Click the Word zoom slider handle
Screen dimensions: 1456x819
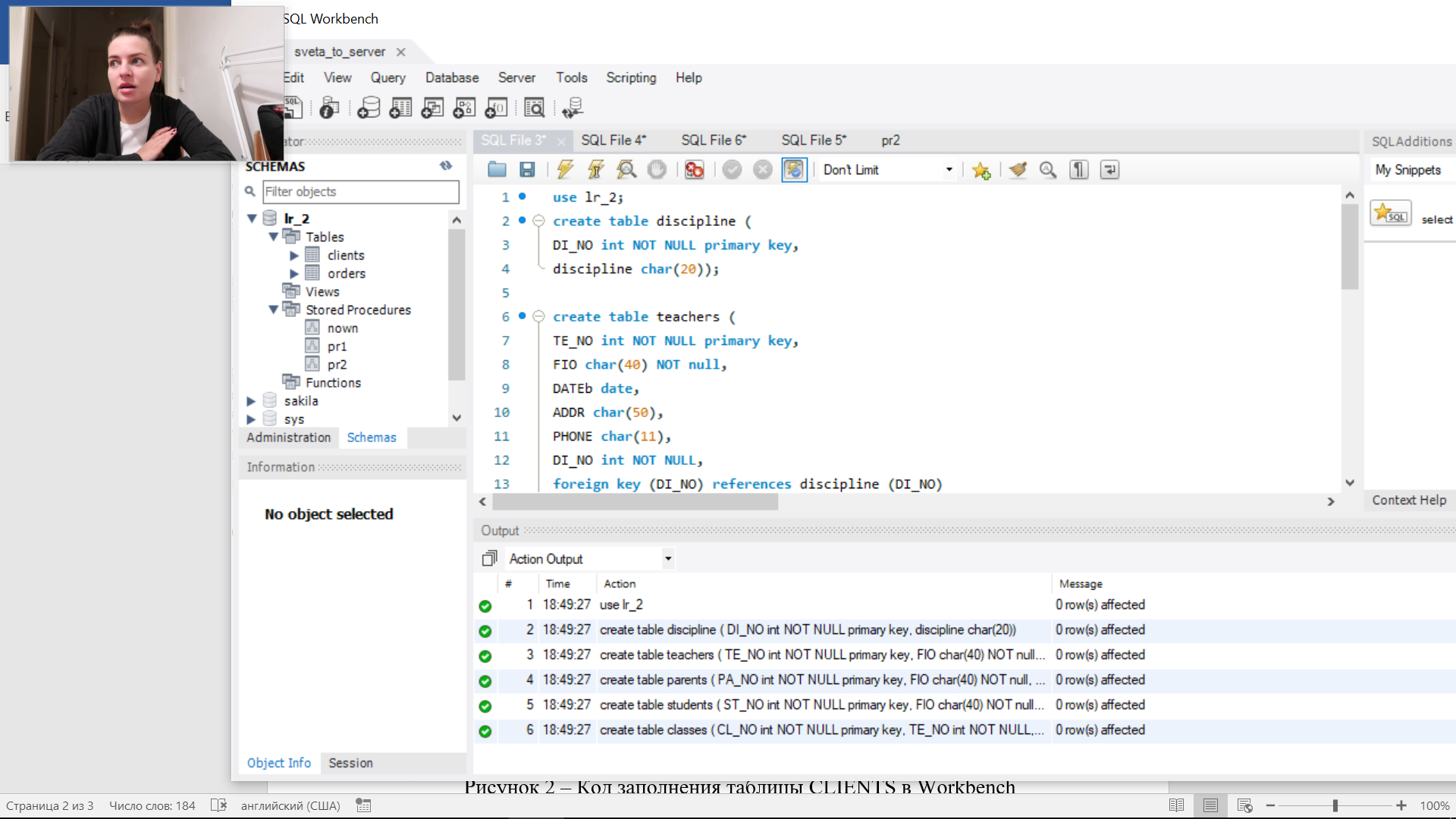click(1335, 805)
